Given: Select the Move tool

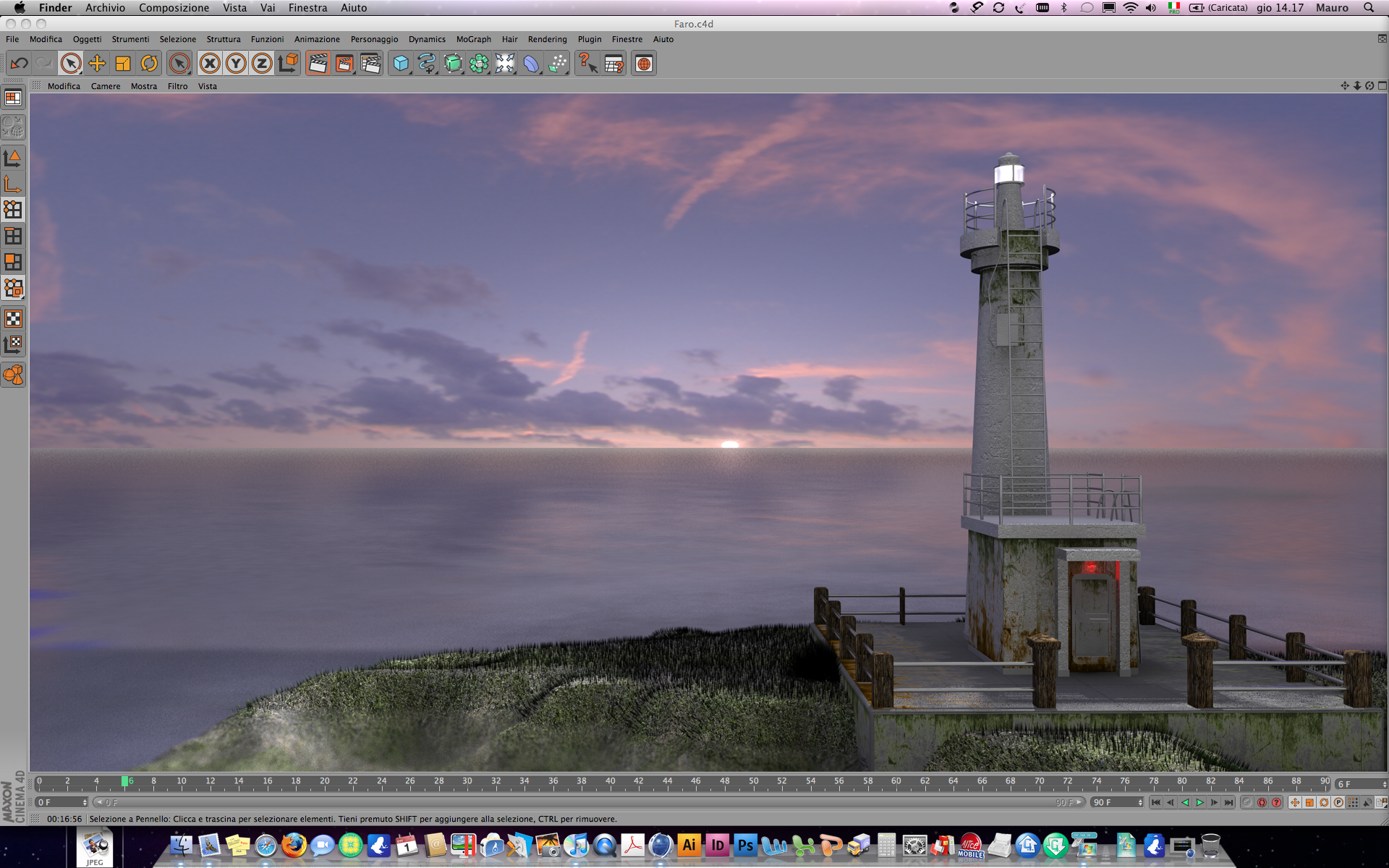Looking at the screenshot, I should click(x=97, y=64).
